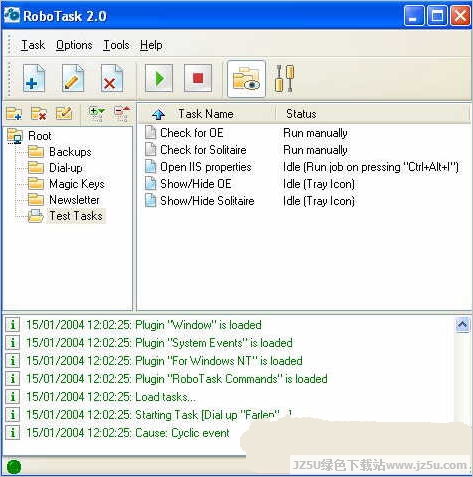Select the Root node in tree

tap(40, 136)
